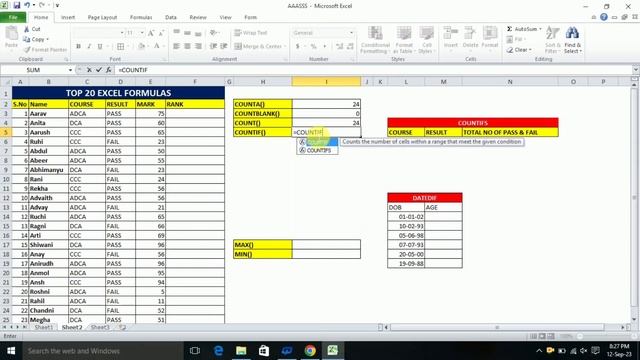Click the Decrease Indent icon

(x=213, y=47)
